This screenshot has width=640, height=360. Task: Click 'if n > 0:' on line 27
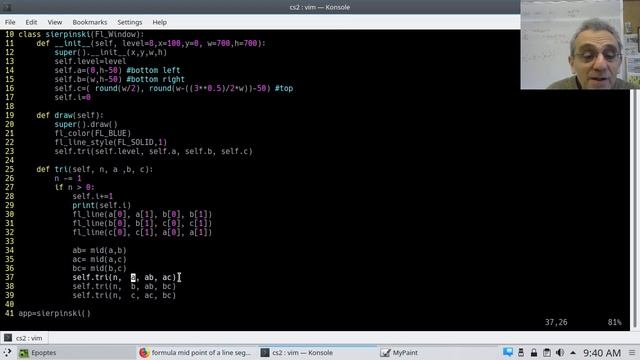click(x=74, y=187)
